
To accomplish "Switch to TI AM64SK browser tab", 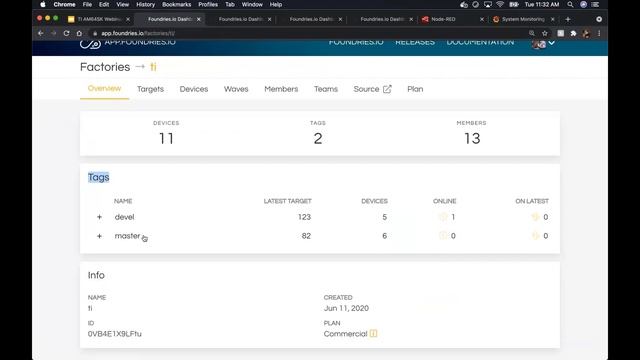I will (99, 19).
